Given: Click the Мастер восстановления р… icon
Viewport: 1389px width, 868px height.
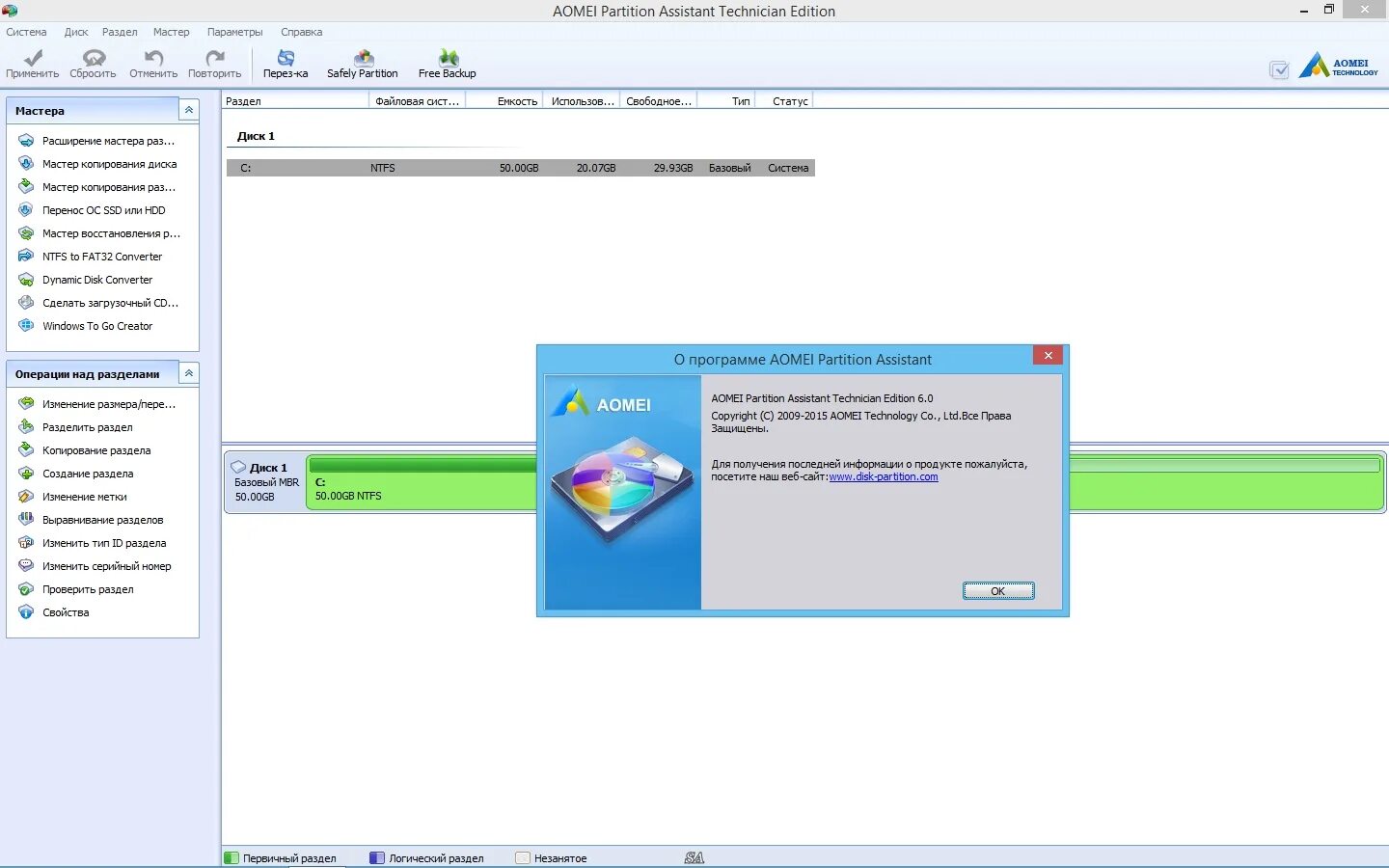Looking at the screenshot, I should pyautogui.click(x=26, y=233).
